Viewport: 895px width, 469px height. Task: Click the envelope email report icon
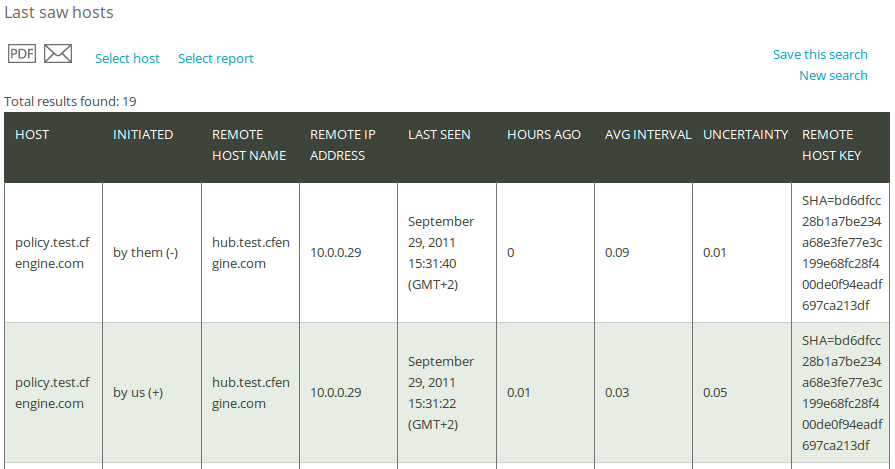pyautogui.click(x=58, y=54)
